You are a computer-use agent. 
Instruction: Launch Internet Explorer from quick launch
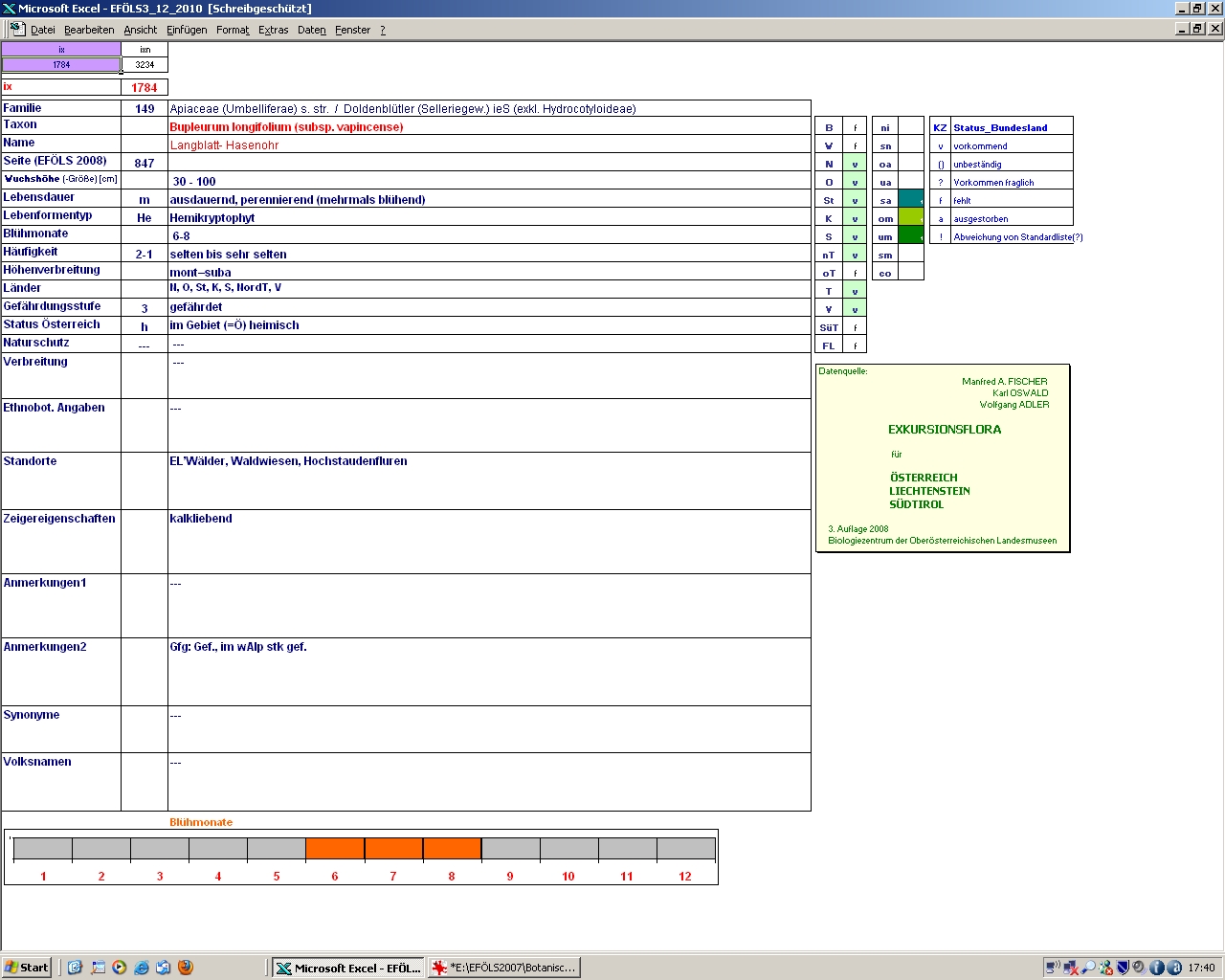click(x=142, y=968)
